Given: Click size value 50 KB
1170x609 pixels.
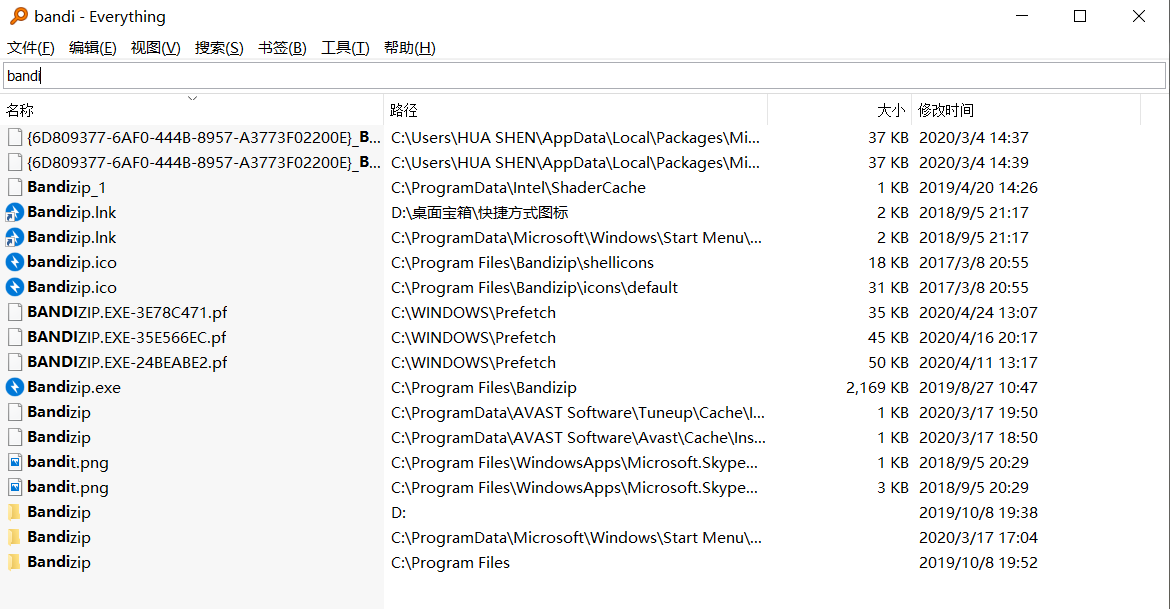Looking at the screenshot, I should [x=888, y=362].
